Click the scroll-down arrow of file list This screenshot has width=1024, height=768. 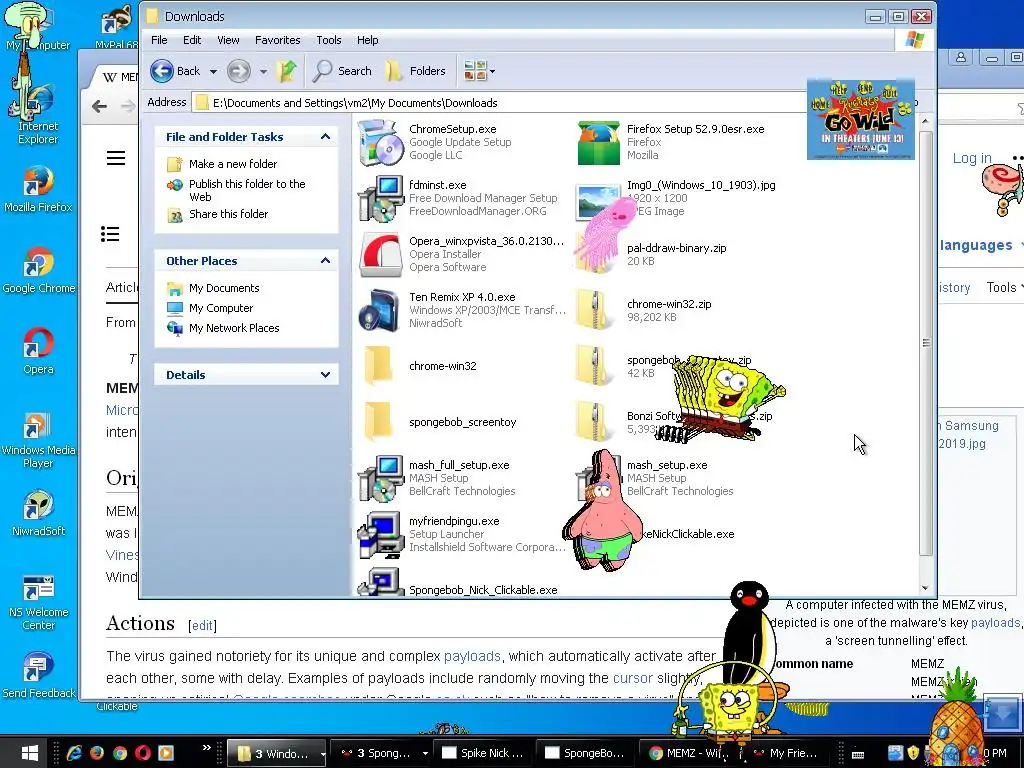tap(925, 588)
